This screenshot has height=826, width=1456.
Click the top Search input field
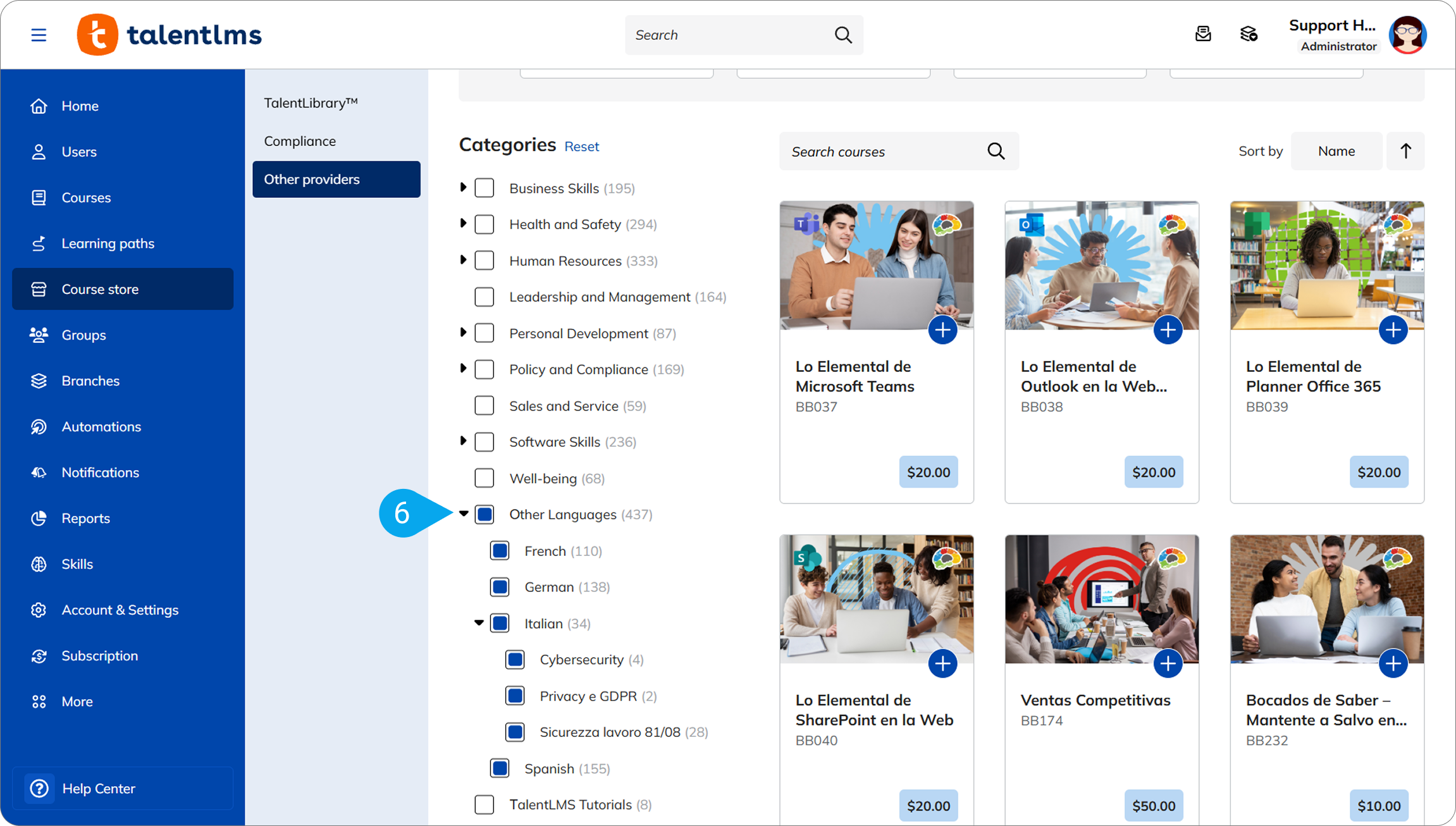pos(727,35)
